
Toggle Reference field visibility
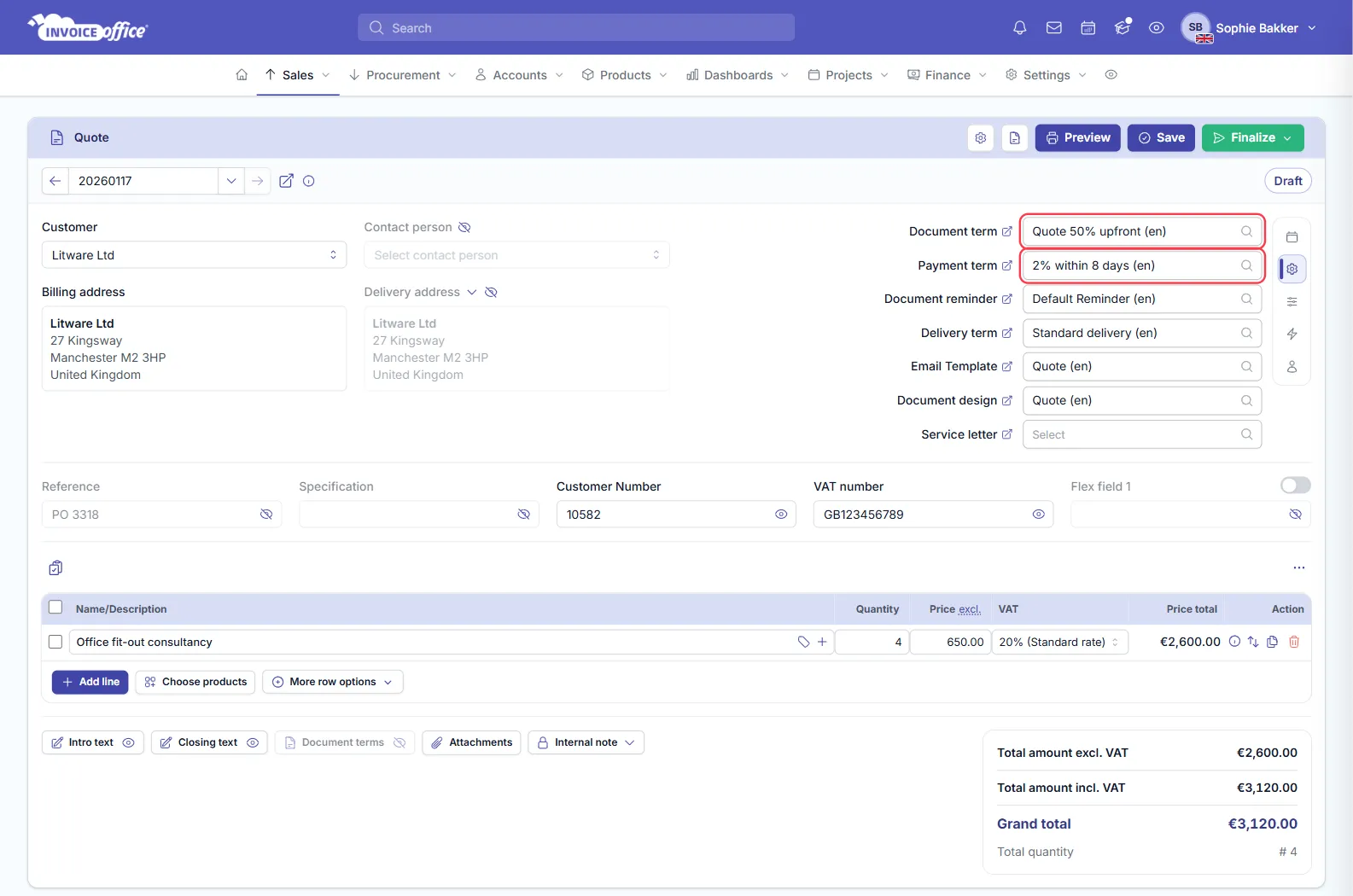[266, 515]
